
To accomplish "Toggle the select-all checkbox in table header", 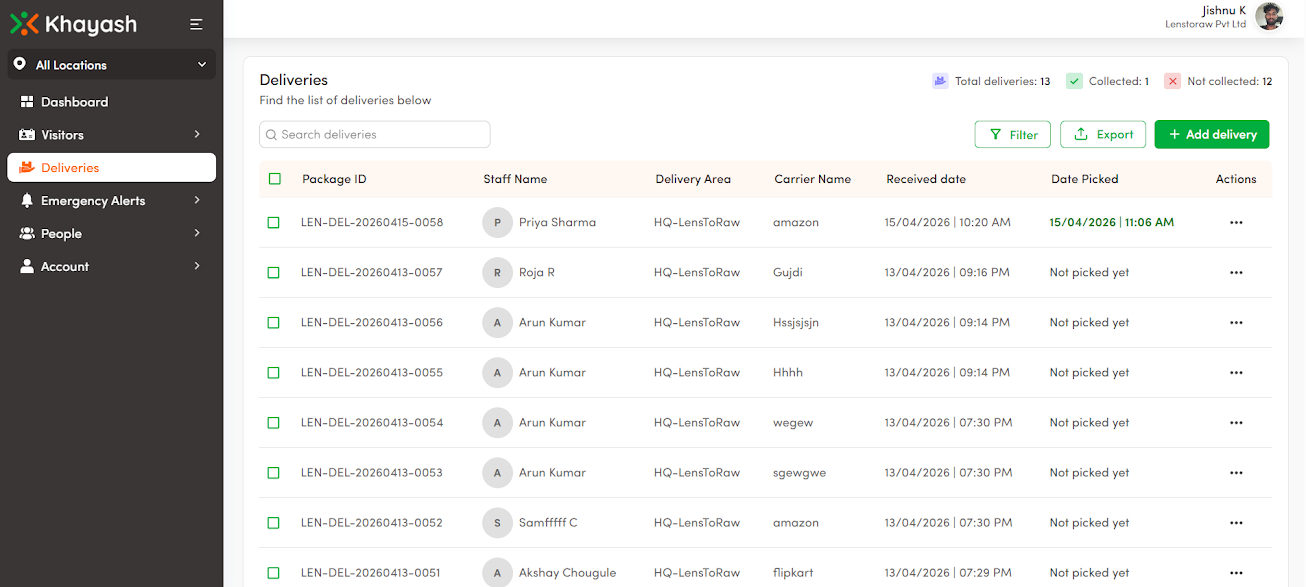I will click(275, 179).
